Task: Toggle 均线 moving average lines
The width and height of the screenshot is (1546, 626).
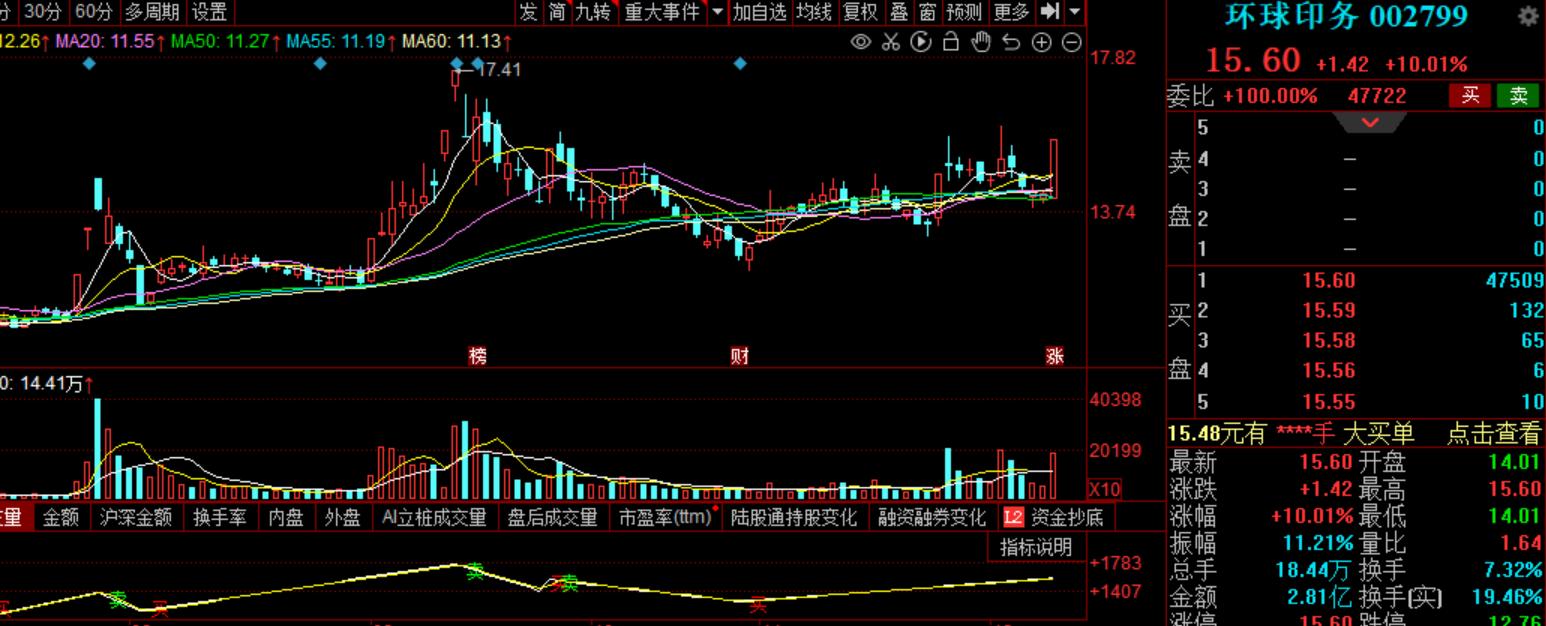Action: click(814, 12)
